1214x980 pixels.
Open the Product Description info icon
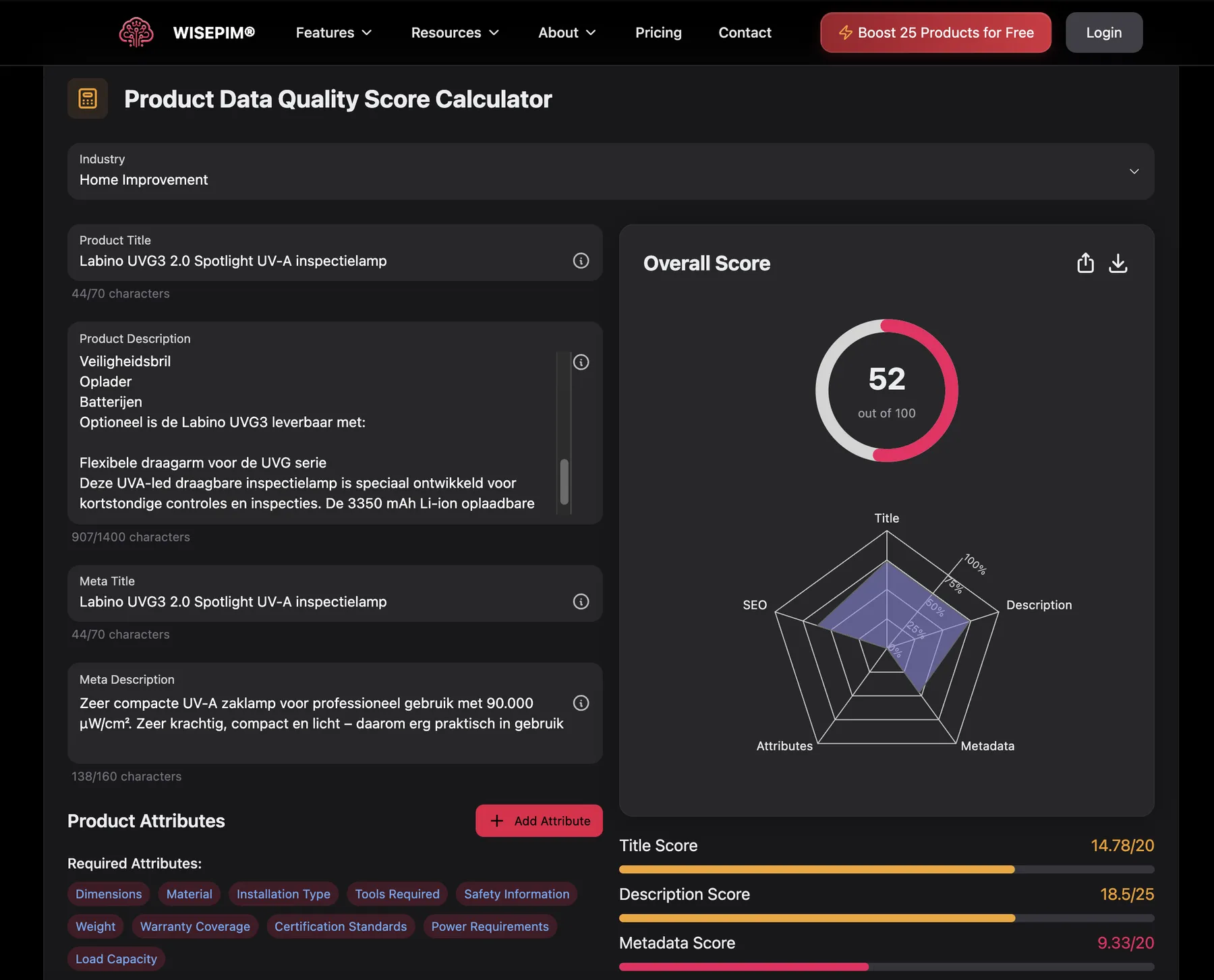pos(581,362)
